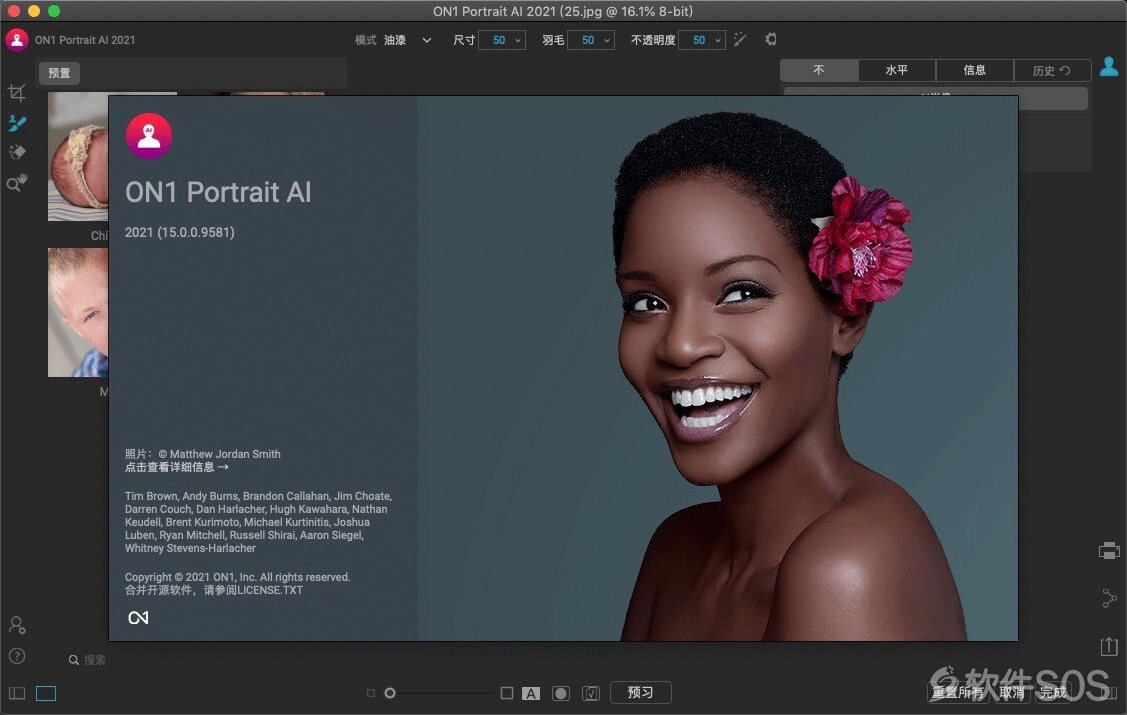This screenshot has width=1127, height=715.
Task: Click the search magnifier icon in presets
Action: click(x=73, y=660)
